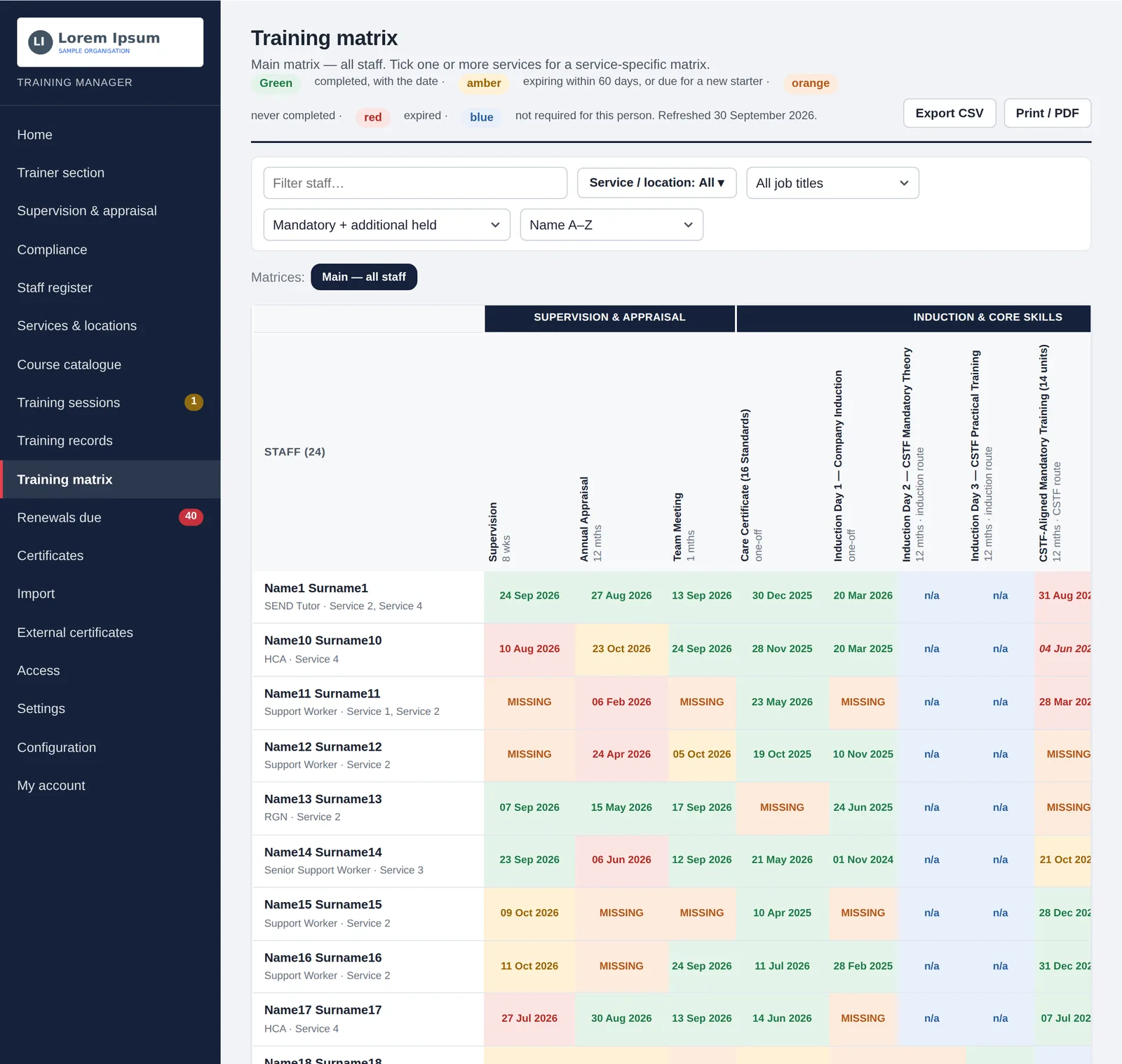Click the Renewals due badge showing 40

tap(191, 517)
